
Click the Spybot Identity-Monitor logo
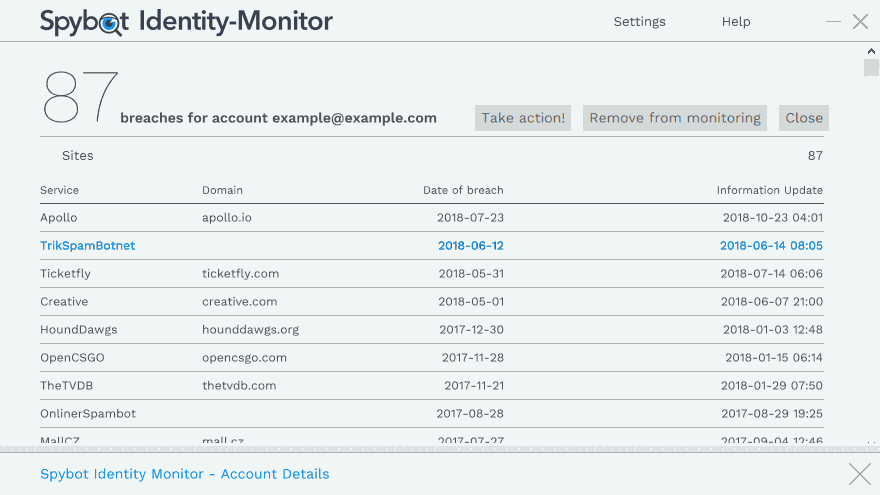[x=186, y=21]
